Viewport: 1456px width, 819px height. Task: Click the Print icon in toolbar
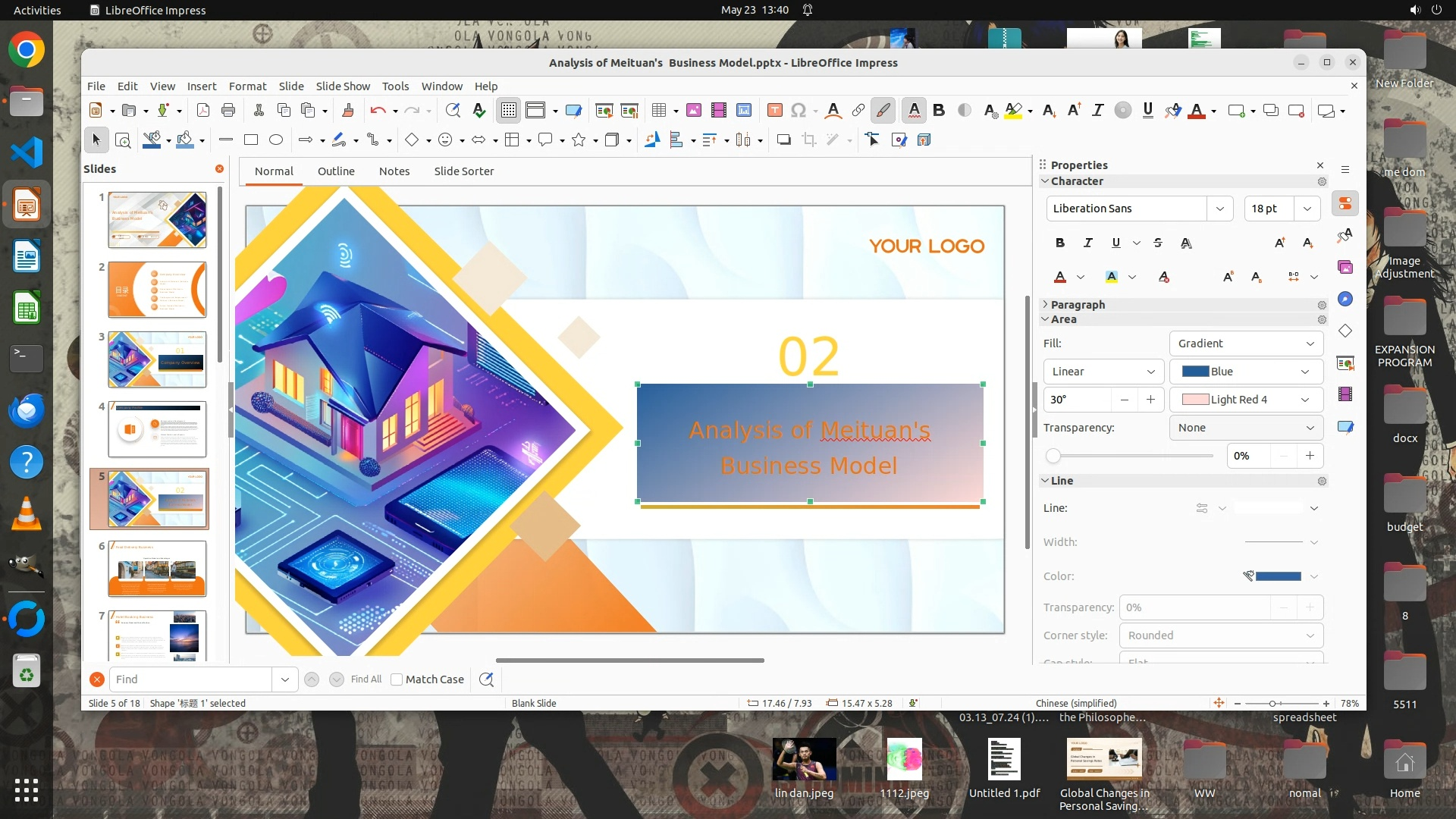click(228, 111)
